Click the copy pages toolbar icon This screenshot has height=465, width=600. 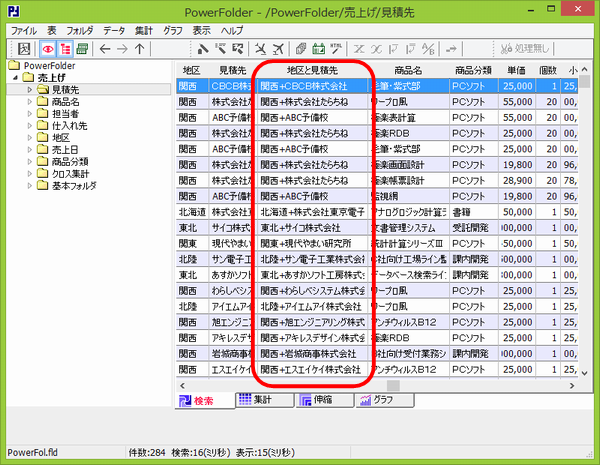coord(301,49)
